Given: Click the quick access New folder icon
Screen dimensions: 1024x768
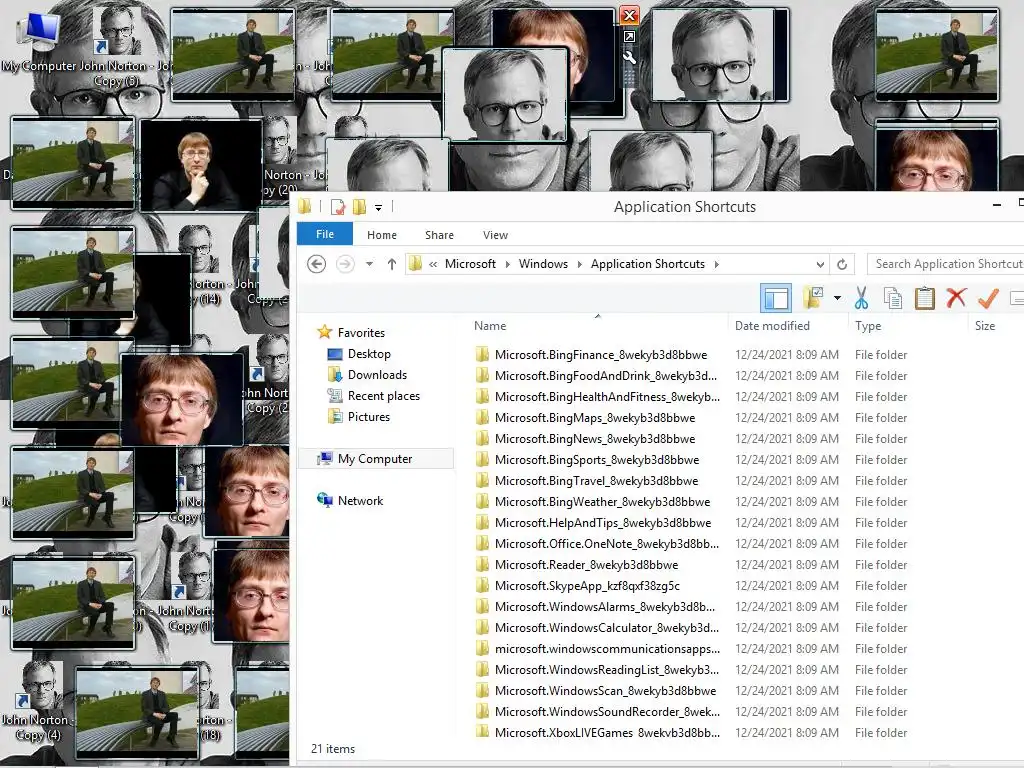Looking at the screenshot, I should click(x=359, y=207).
